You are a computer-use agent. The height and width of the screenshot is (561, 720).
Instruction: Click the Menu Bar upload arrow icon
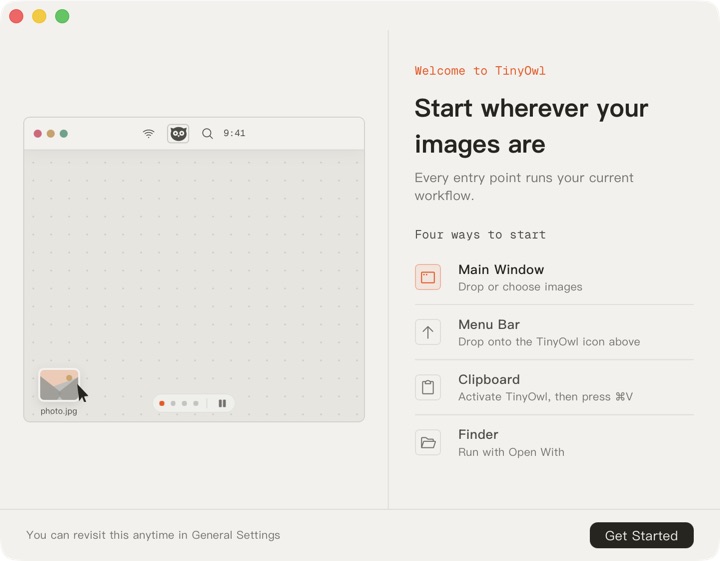coord(428,332)
